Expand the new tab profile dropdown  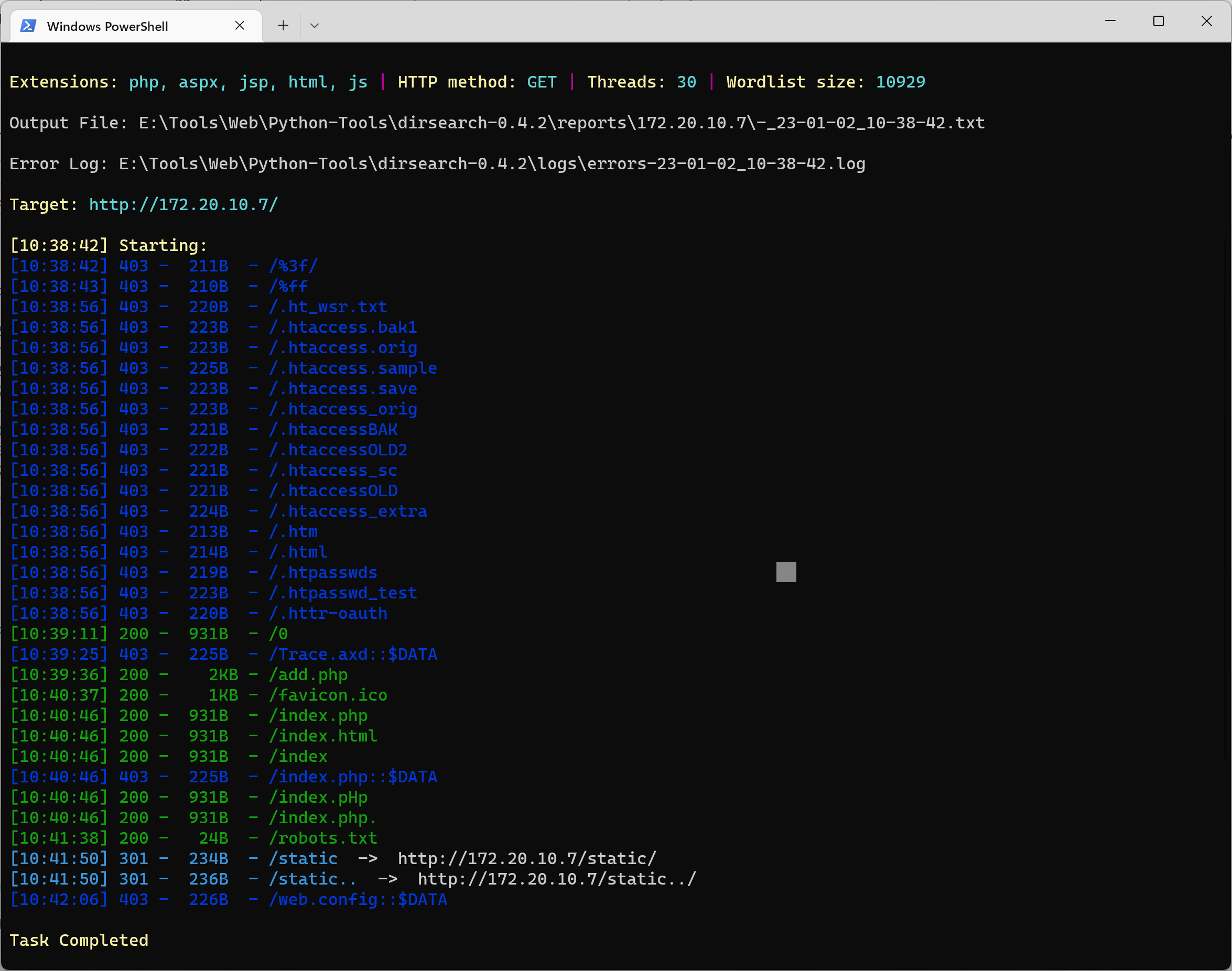[315, 26]
